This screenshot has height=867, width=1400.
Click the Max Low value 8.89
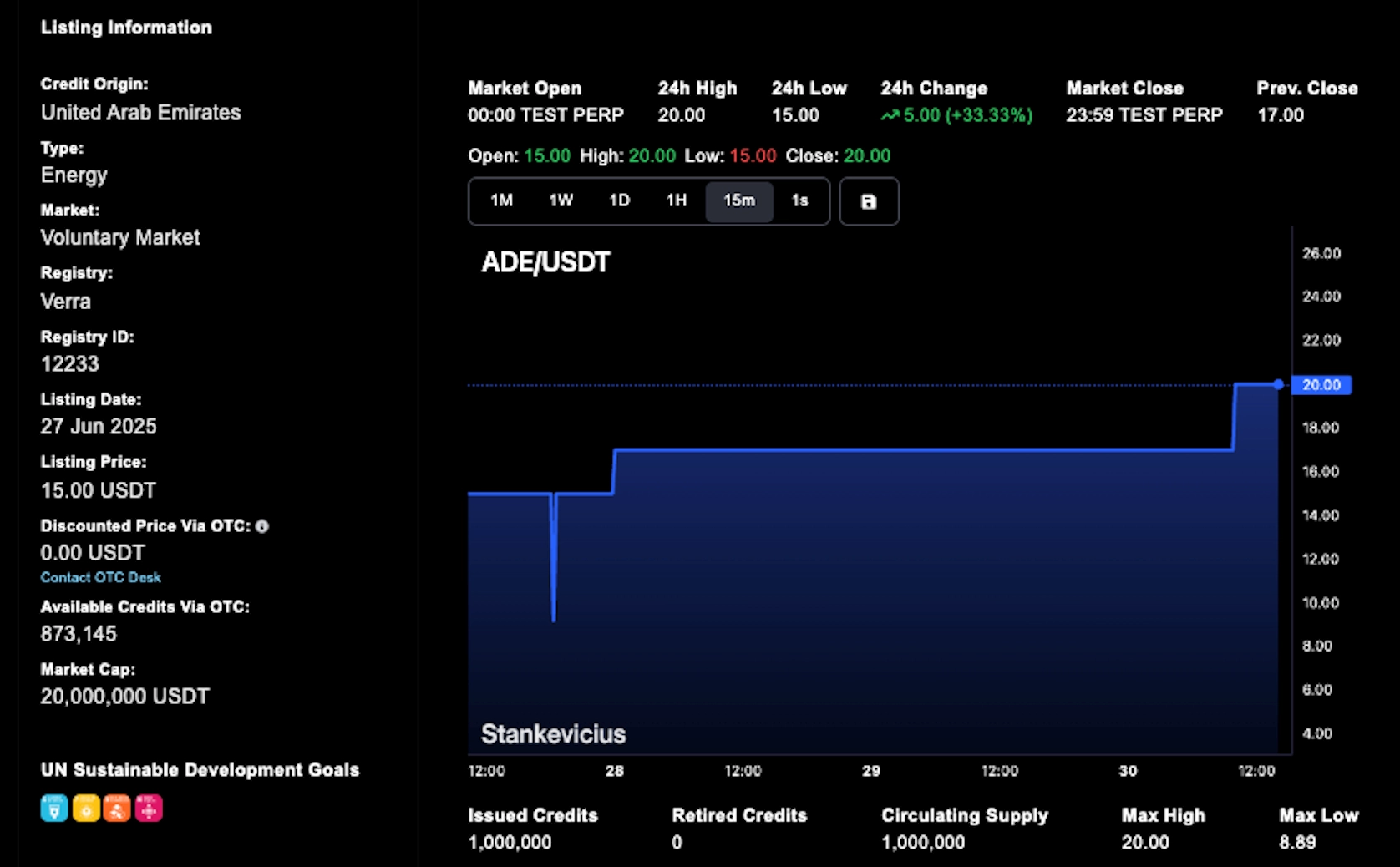point(1297,843)
